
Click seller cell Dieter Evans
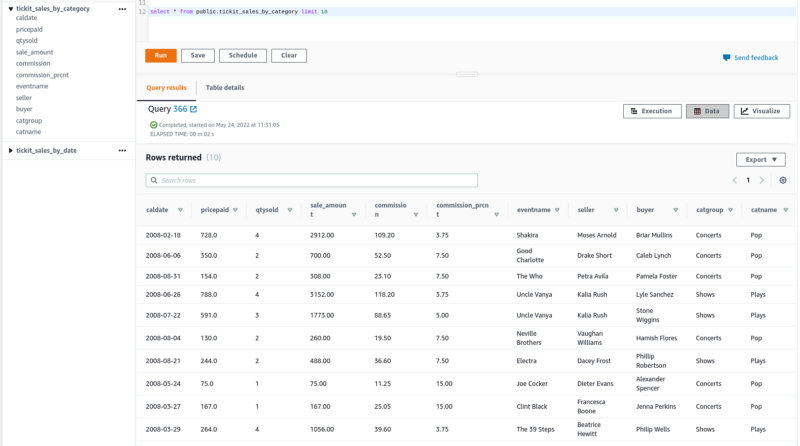pos(595,384)
